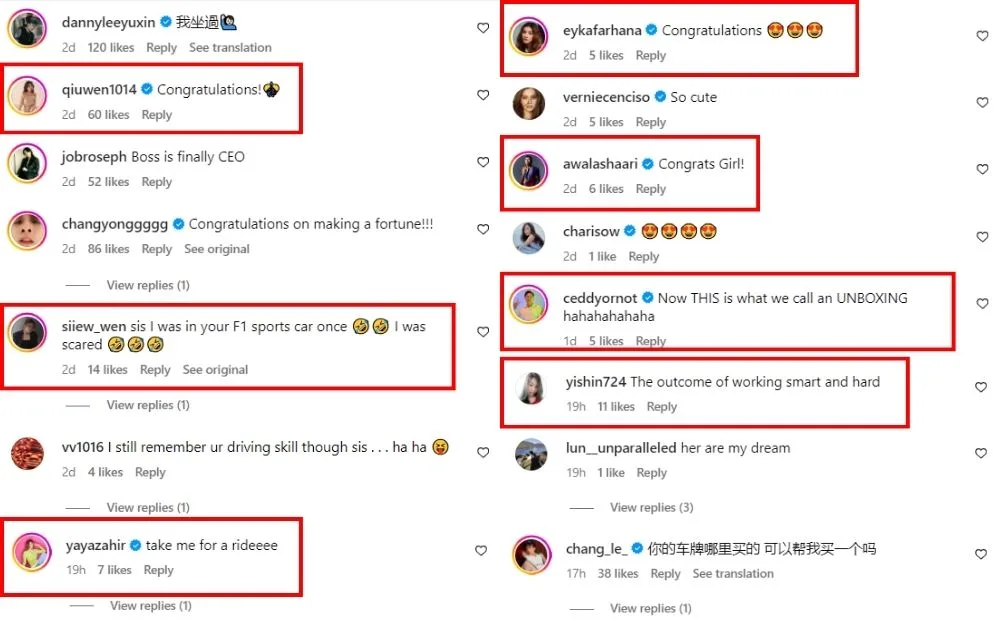Show replies under vv1016's comment
1000x623 pixels.
148,508
